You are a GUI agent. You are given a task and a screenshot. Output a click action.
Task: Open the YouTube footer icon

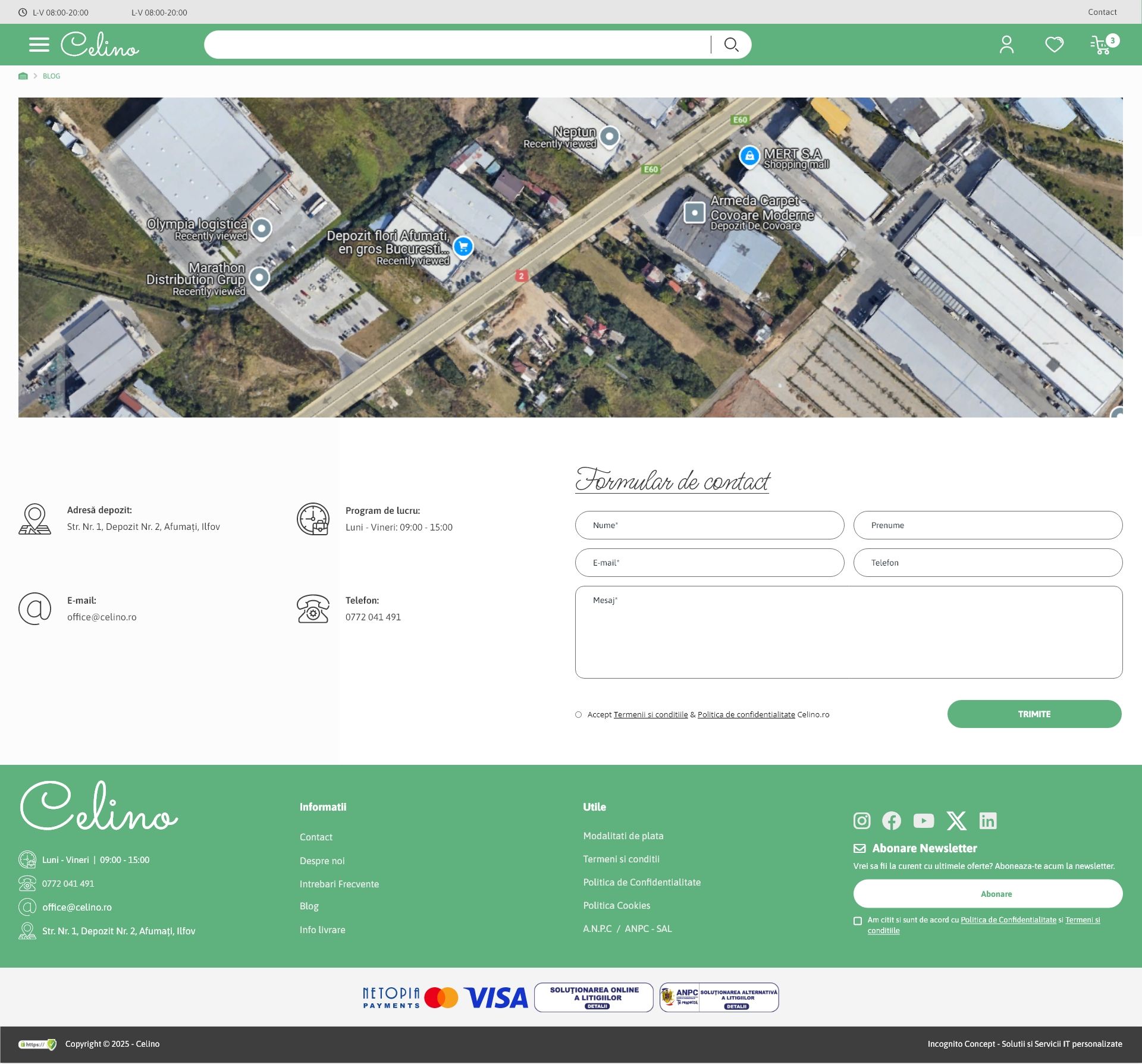(923, 821)
